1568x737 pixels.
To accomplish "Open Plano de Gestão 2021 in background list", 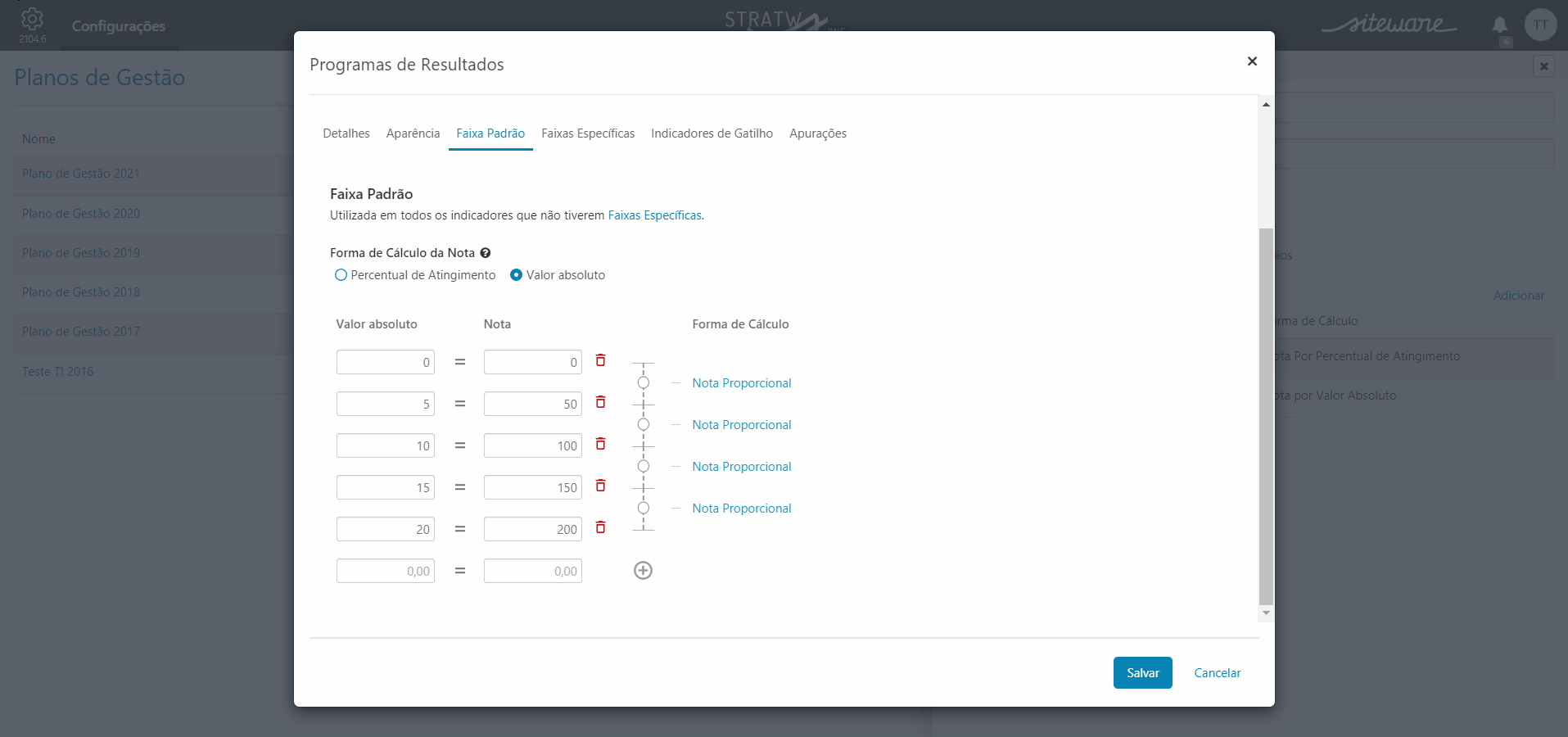I will click(x=81, y=174).
